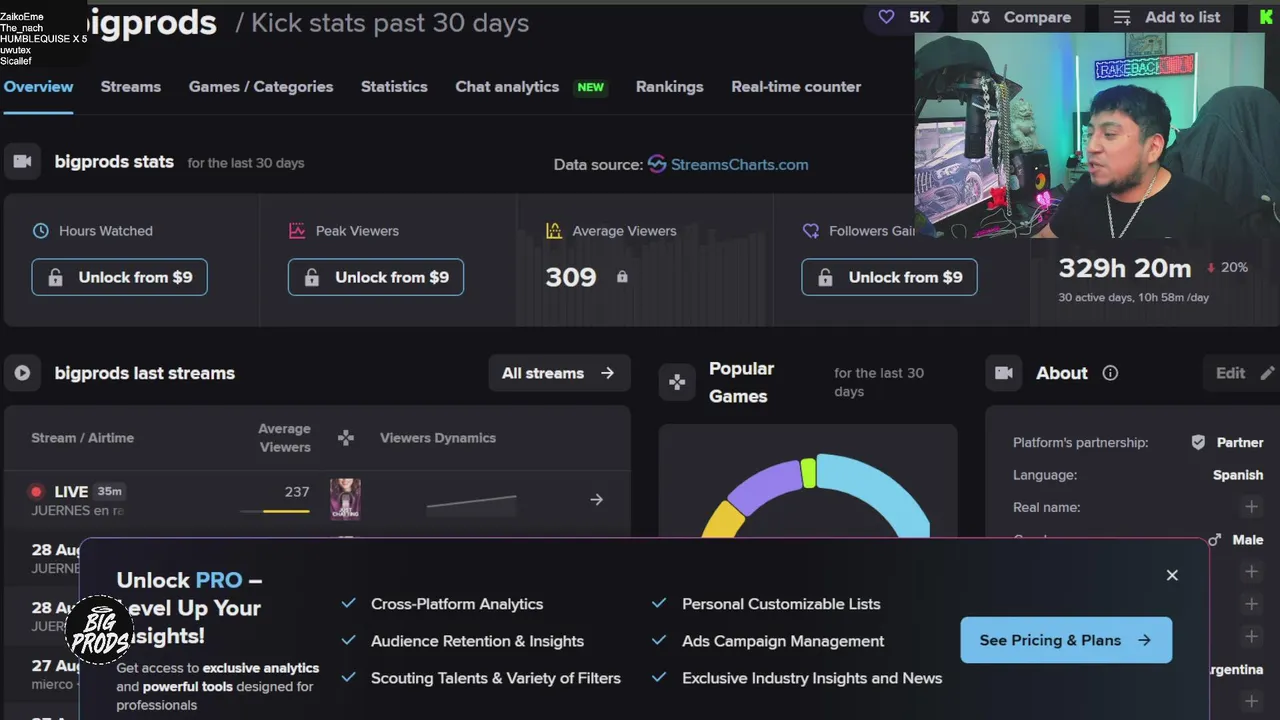1280x720 pixels.
Task: Click camera icon beside About
Action: click(x=1004, y=373)
